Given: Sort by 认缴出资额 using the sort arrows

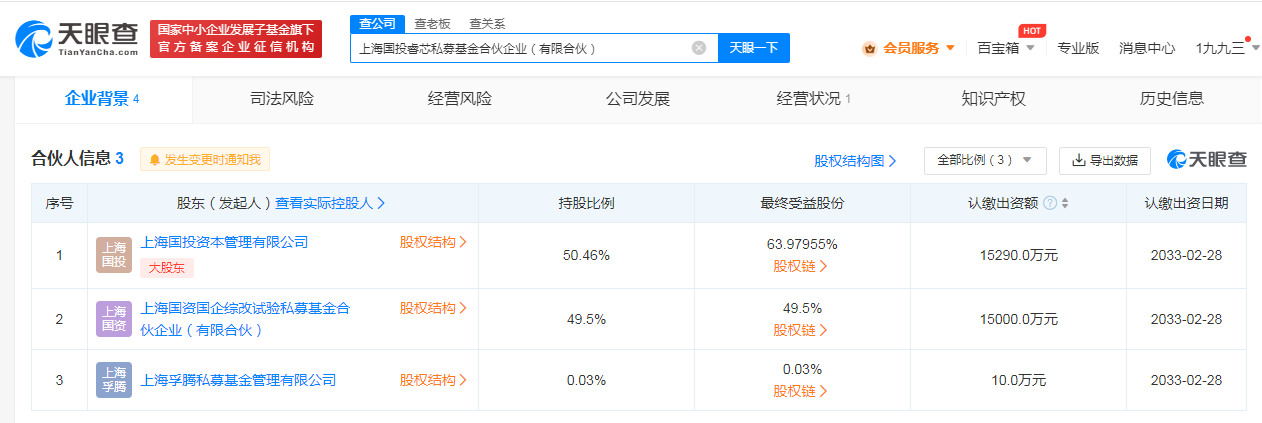Looking at the screenshot, I should [x=1065, y=203].
